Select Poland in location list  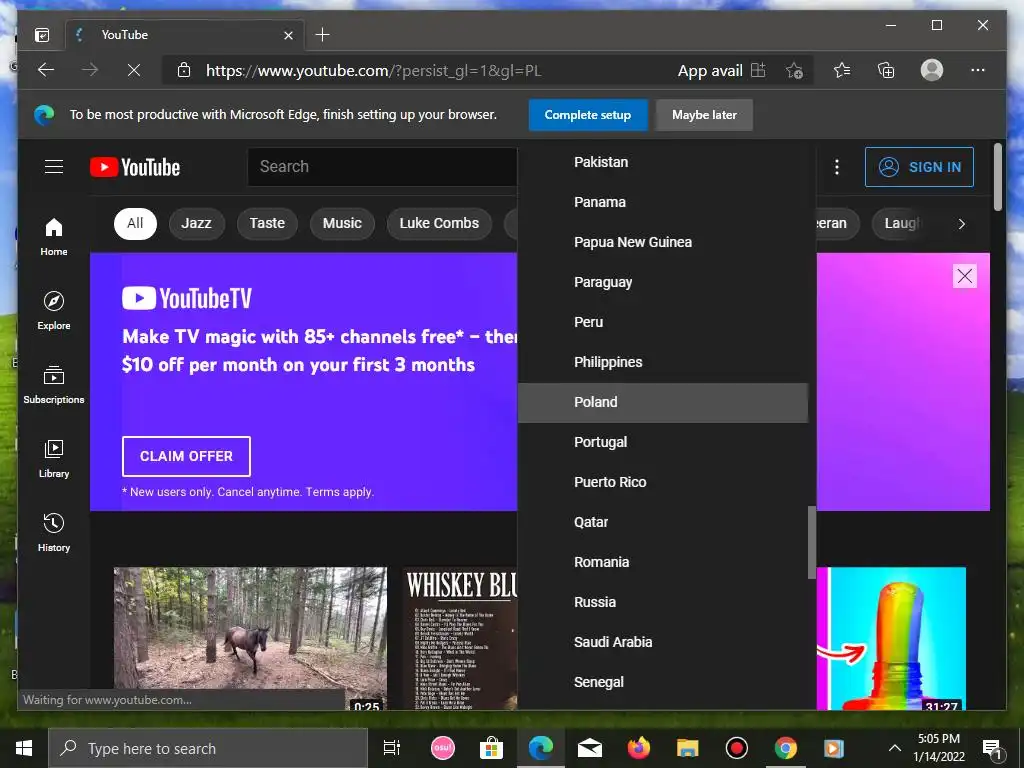(663, 402)
